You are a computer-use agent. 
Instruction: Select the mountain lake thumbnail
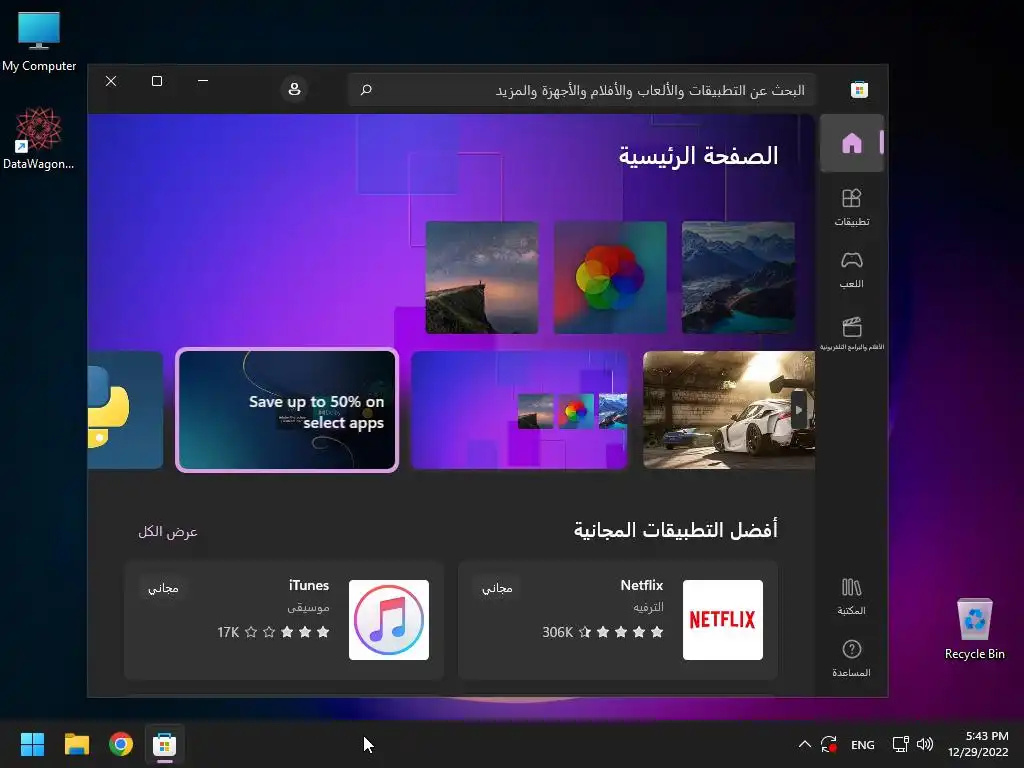(x=739, y=278)
